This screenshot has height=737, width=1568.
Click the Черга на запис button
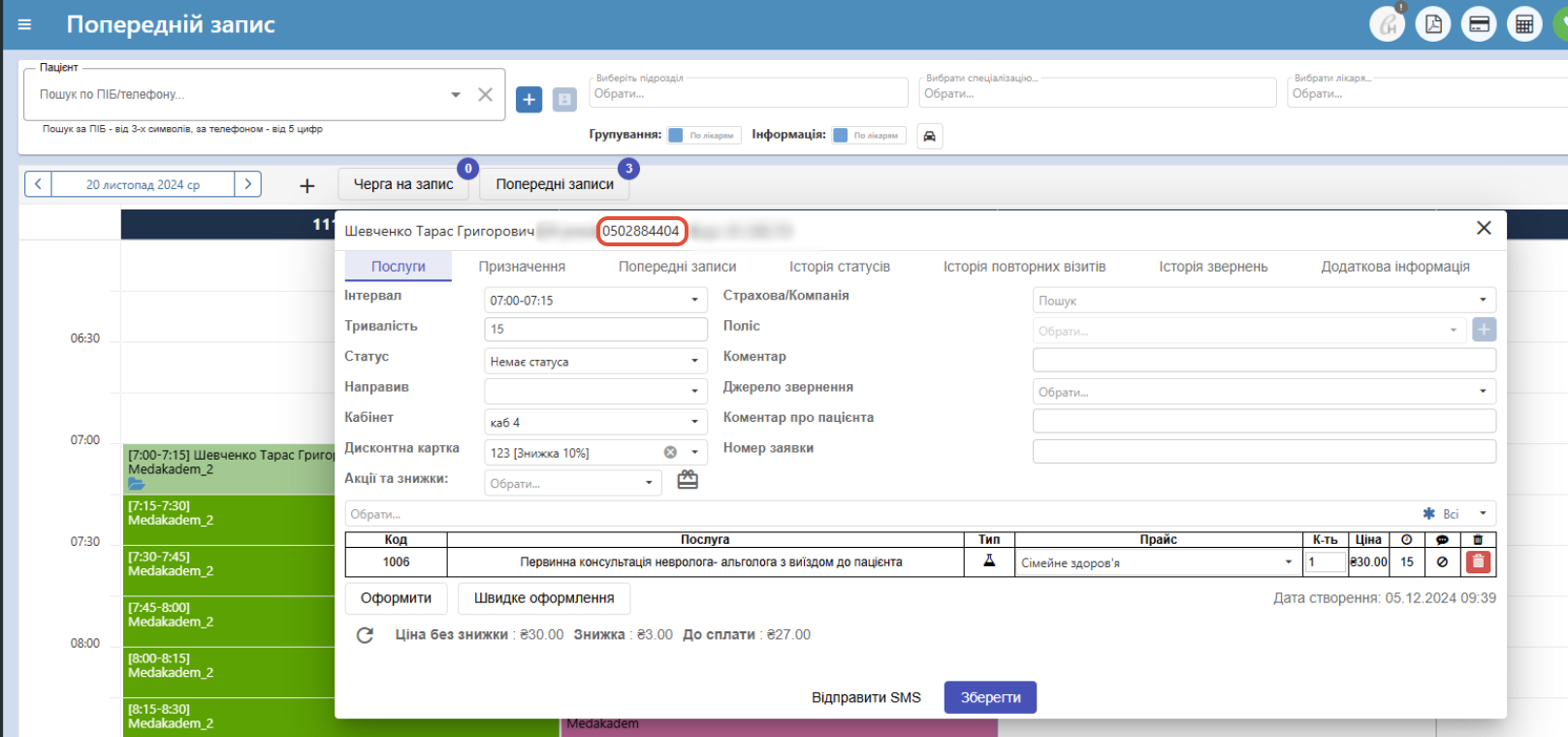[x=403, y=184]
